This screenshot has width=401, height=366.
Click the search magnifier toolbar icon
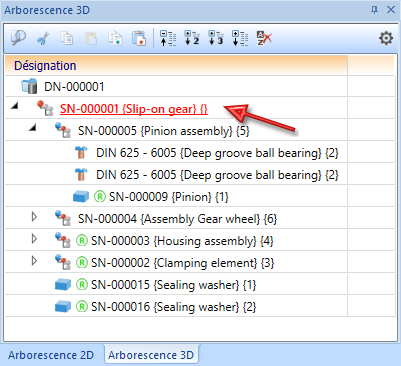[x=18, y=38]
